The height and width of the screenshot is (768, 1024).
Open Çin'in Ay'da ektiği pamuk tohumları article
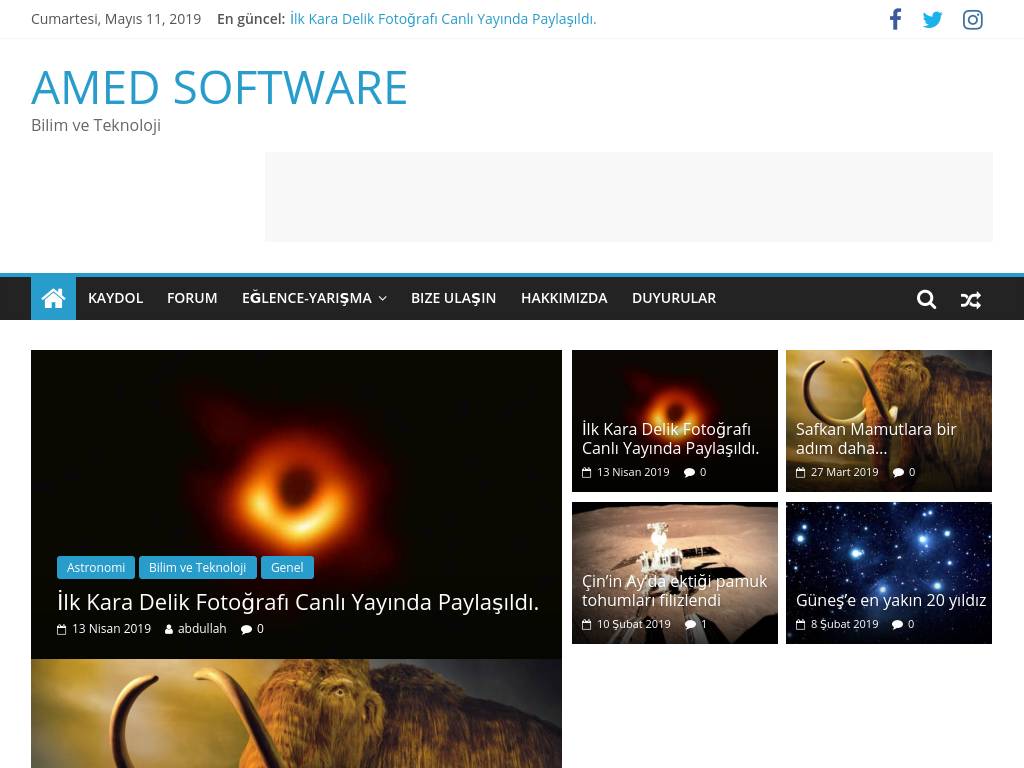pos(674,591)
